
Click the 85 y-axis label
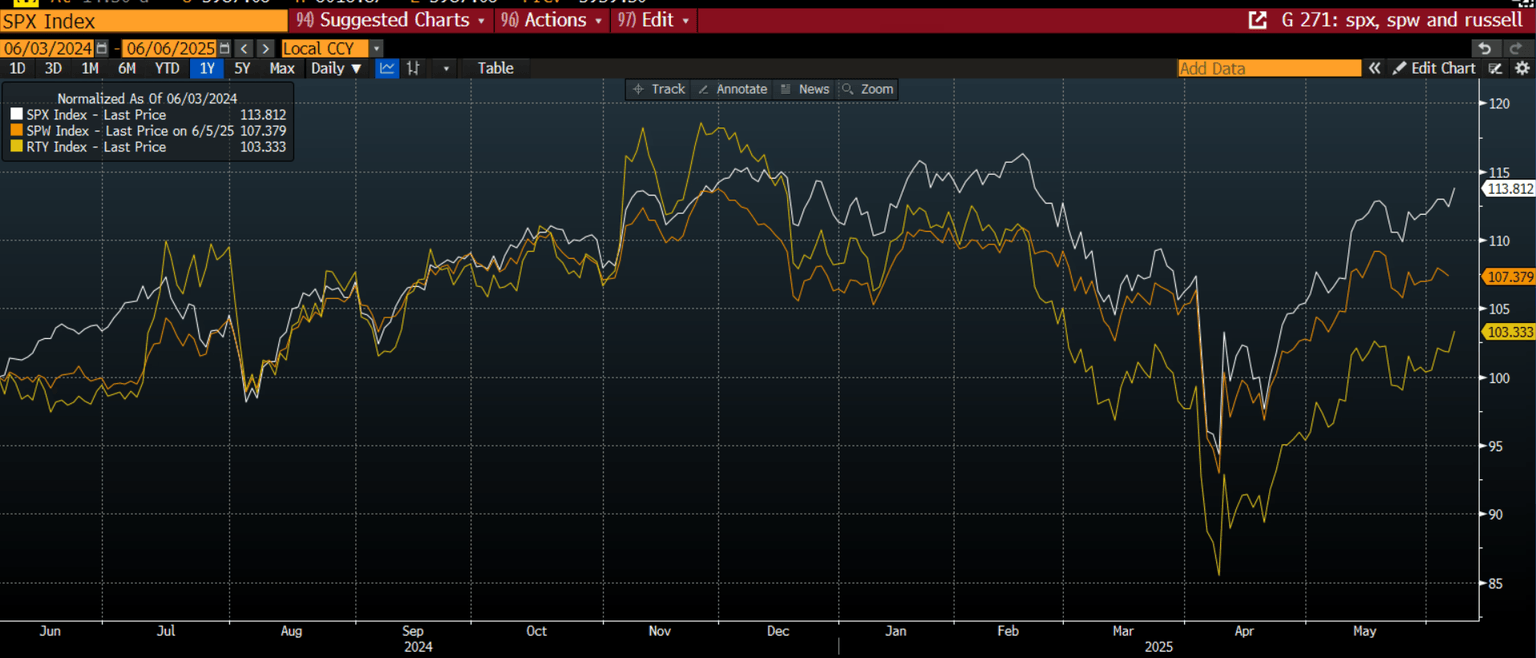[x=1498, y=583]
